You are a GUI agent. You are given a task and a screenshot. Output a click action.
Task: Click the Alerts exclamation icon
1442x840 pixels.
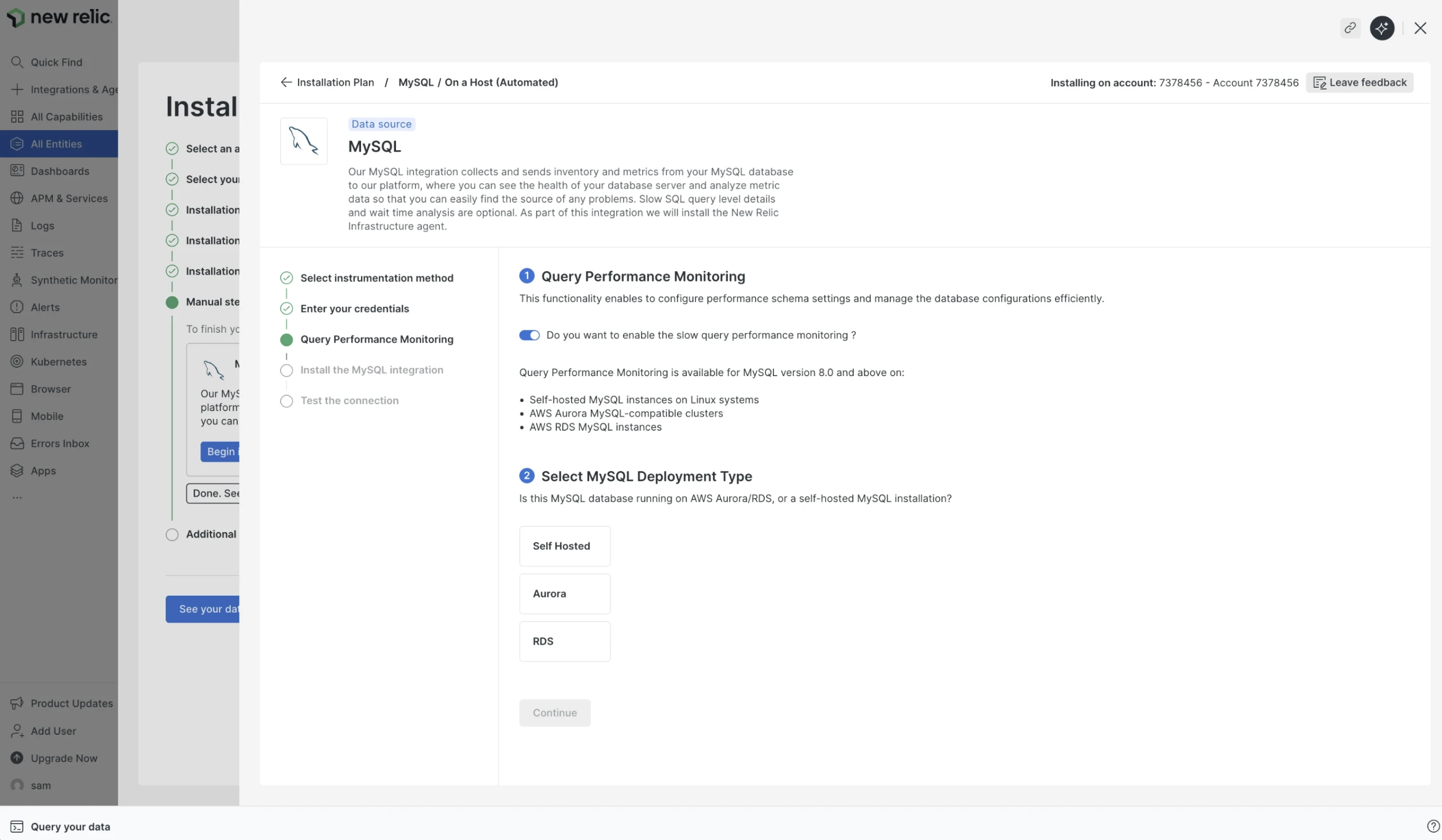17,307
